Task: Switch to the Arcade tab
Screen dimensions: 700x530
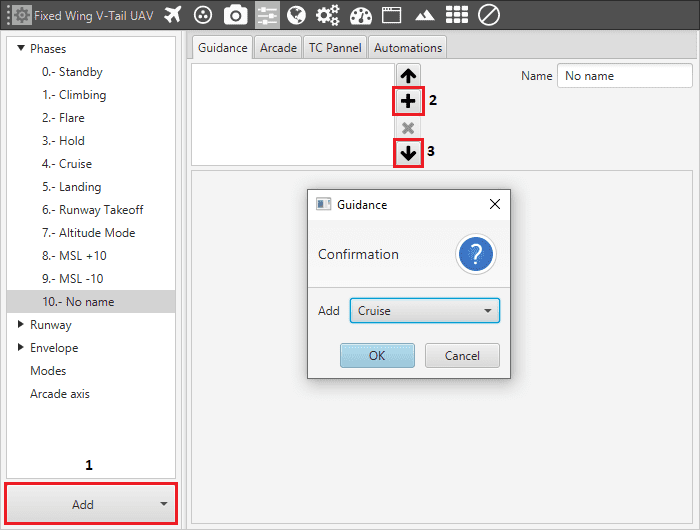Action: pos(278,47)
